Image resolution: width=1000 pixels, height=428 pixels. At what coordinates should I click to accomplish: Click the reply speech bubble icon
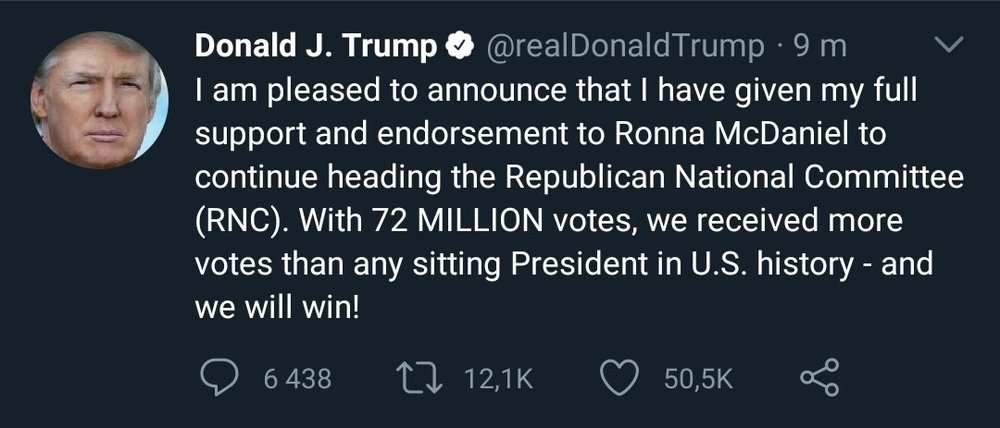click(x=218, y=378)
